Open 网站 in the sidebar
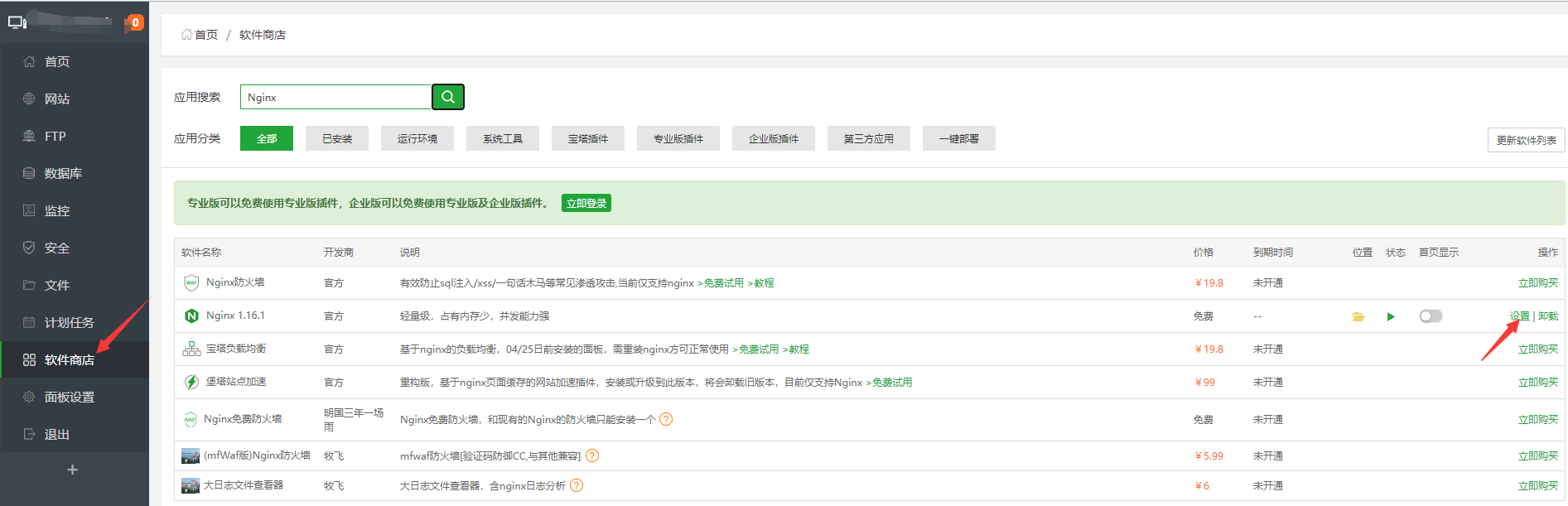Viewport: 1568px width, 506px height. (75, 99)
